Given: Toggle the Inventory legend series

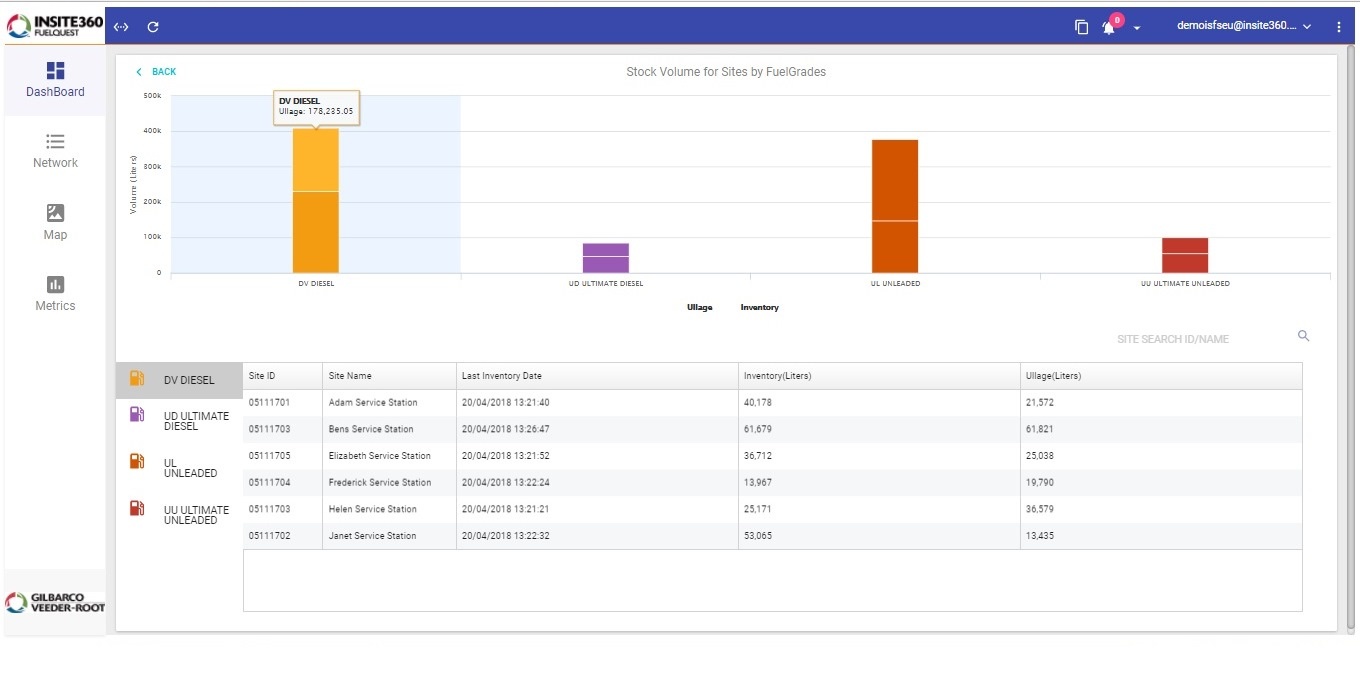Looking at the screenshot, I should pos(759,307).
